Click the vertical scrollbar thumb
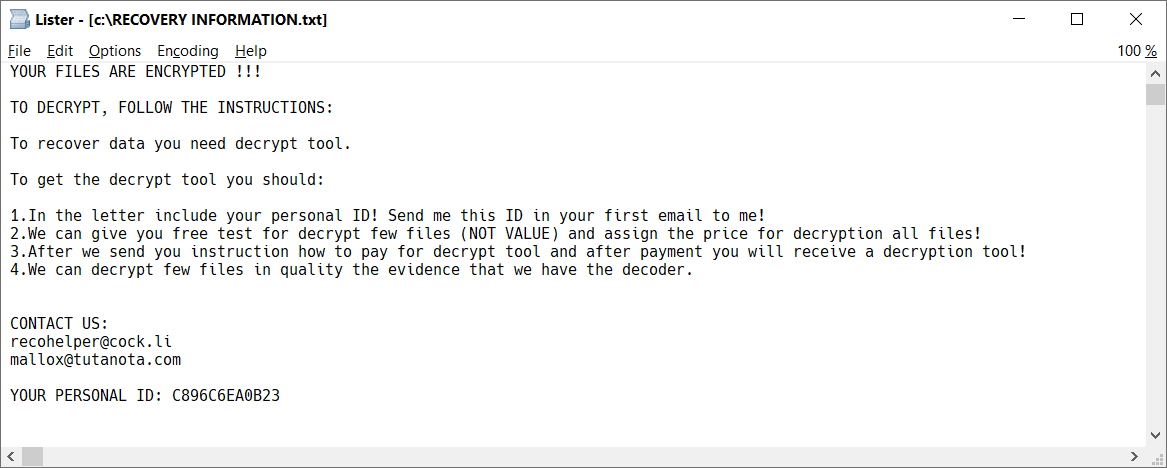Screen dimensions: 1167x468 (x=1156, y=95)
